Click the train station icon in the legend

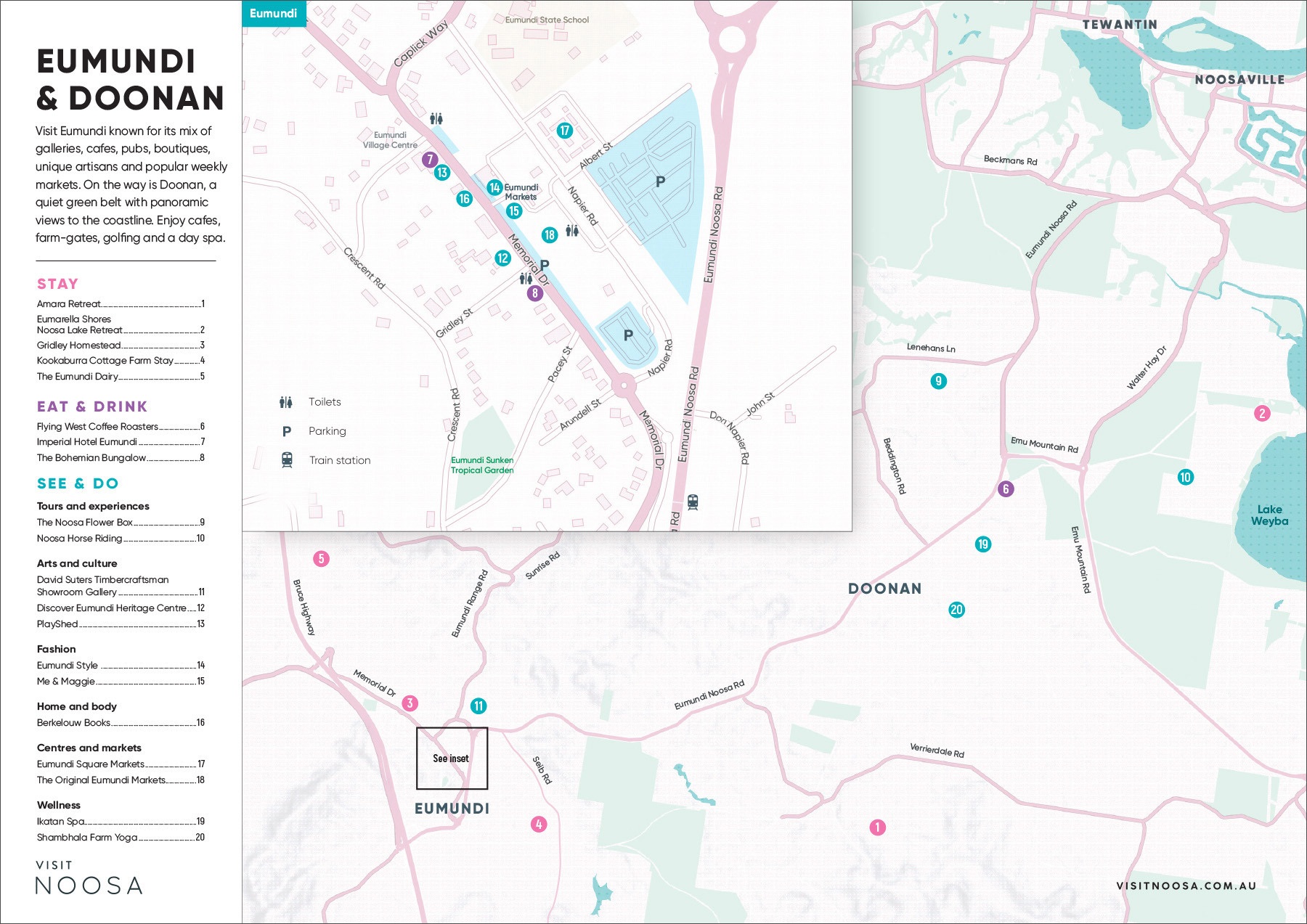click(287, 460)
